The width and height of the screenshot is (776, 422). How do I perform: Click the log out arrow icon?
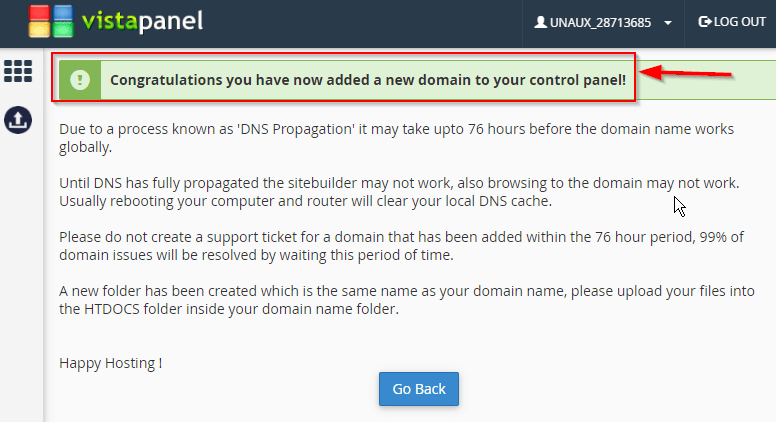coord(704,22)
